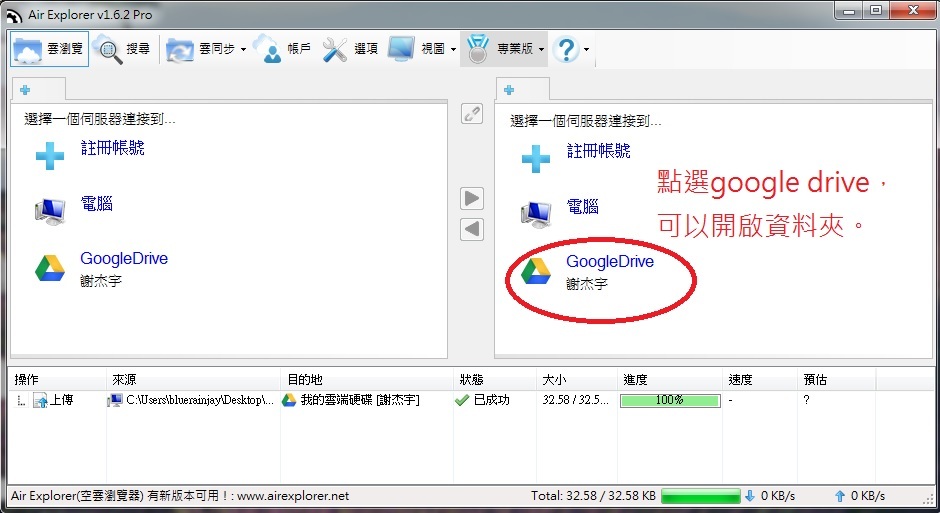Click the Pro version (專業版) medal button

point(500,49)
